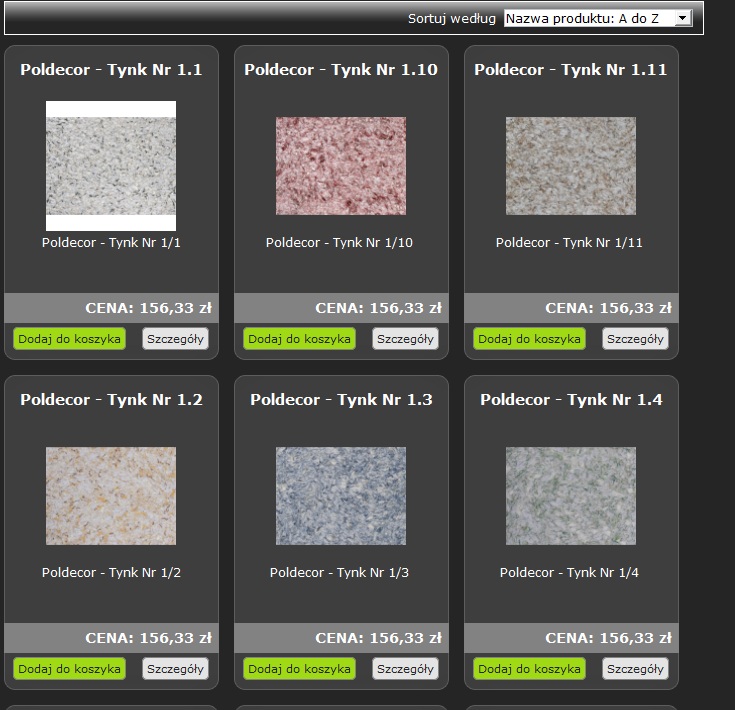This screenshot has width=735, height=710.
Task: Select the description text 'Poldecor - Tynk Nr 1/3'
Action: [x=339, y=573]
